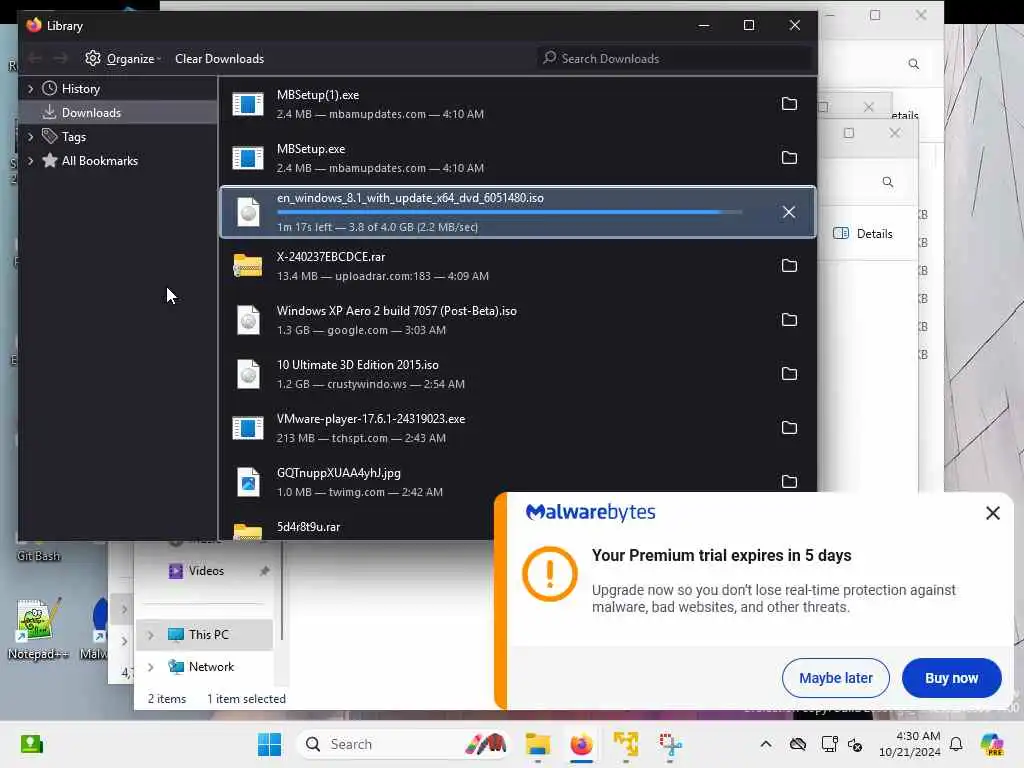
Task: Open the Organize menu
Action: point(123,59)
